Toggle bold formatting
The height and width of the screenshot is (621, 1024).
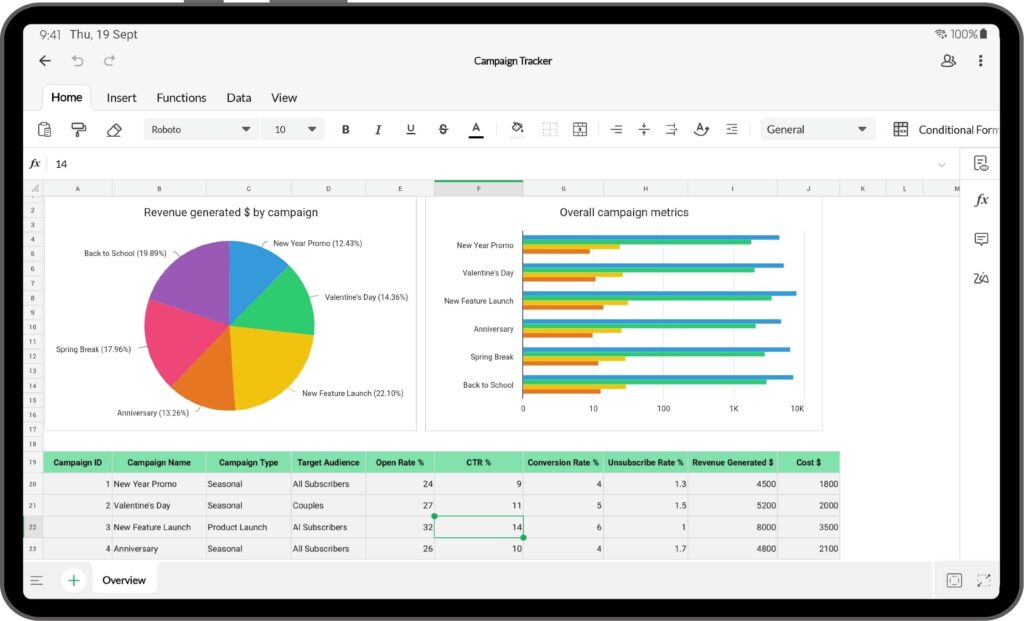[x=345, y=129]
